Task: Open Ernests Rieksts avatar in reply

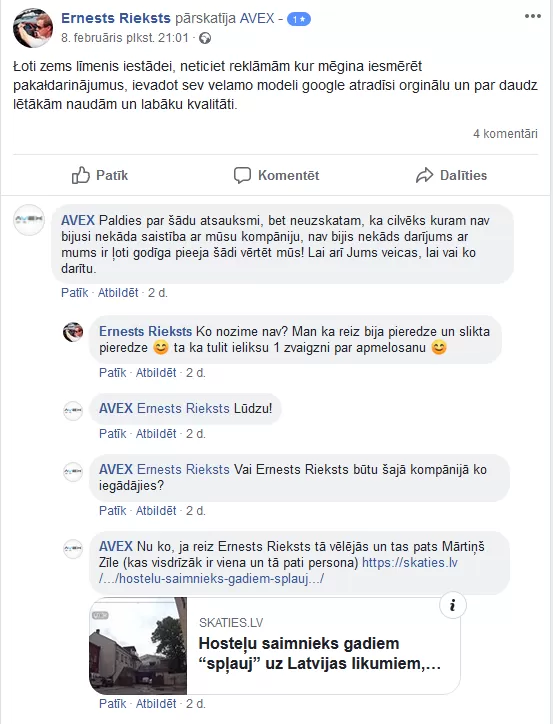Action: pos(73,332)
